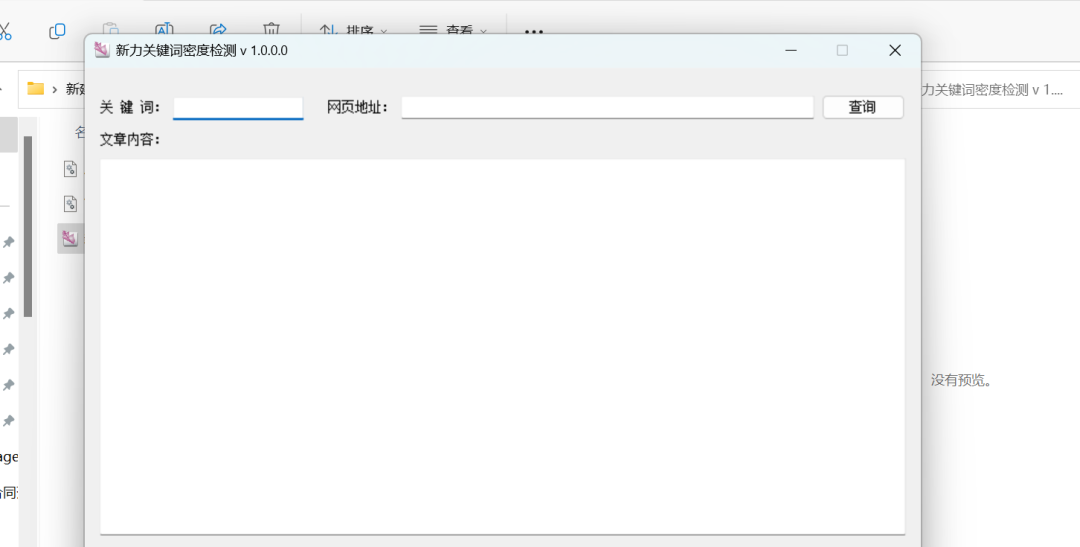Select the first config file icon in list
This screenshot has width=1080, height=547.
point(70,168)
